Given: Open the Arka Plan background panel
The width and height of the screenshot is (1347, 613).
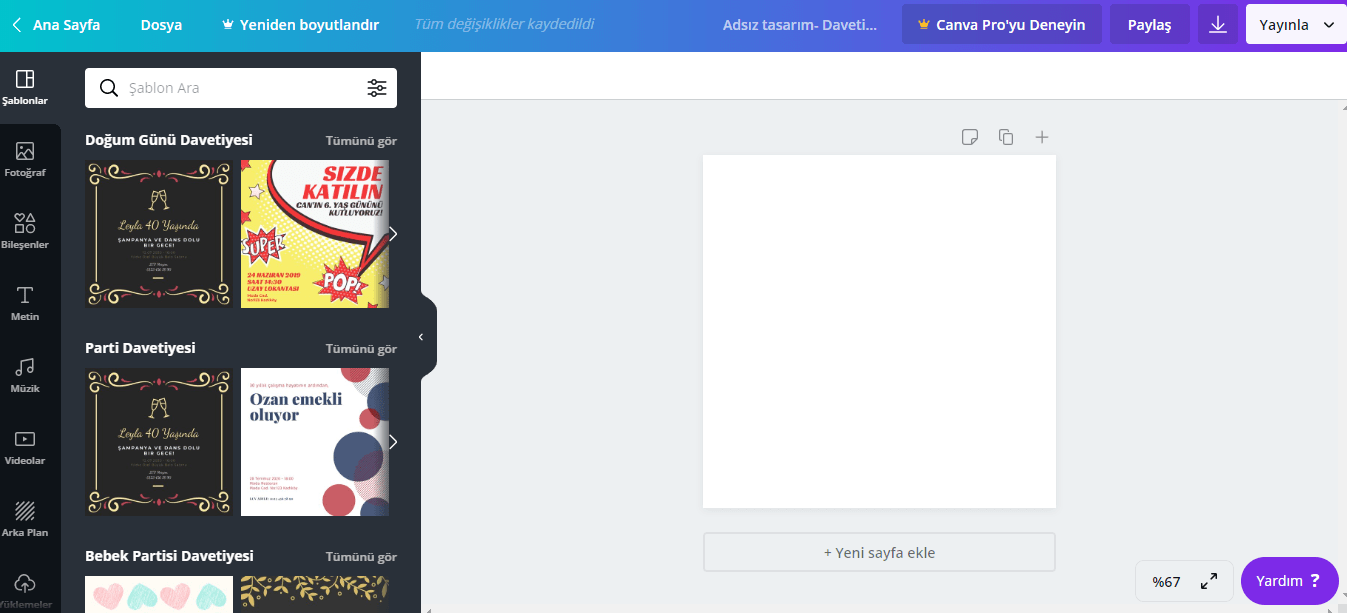Looking at the screenshot, I should [25, 520].
